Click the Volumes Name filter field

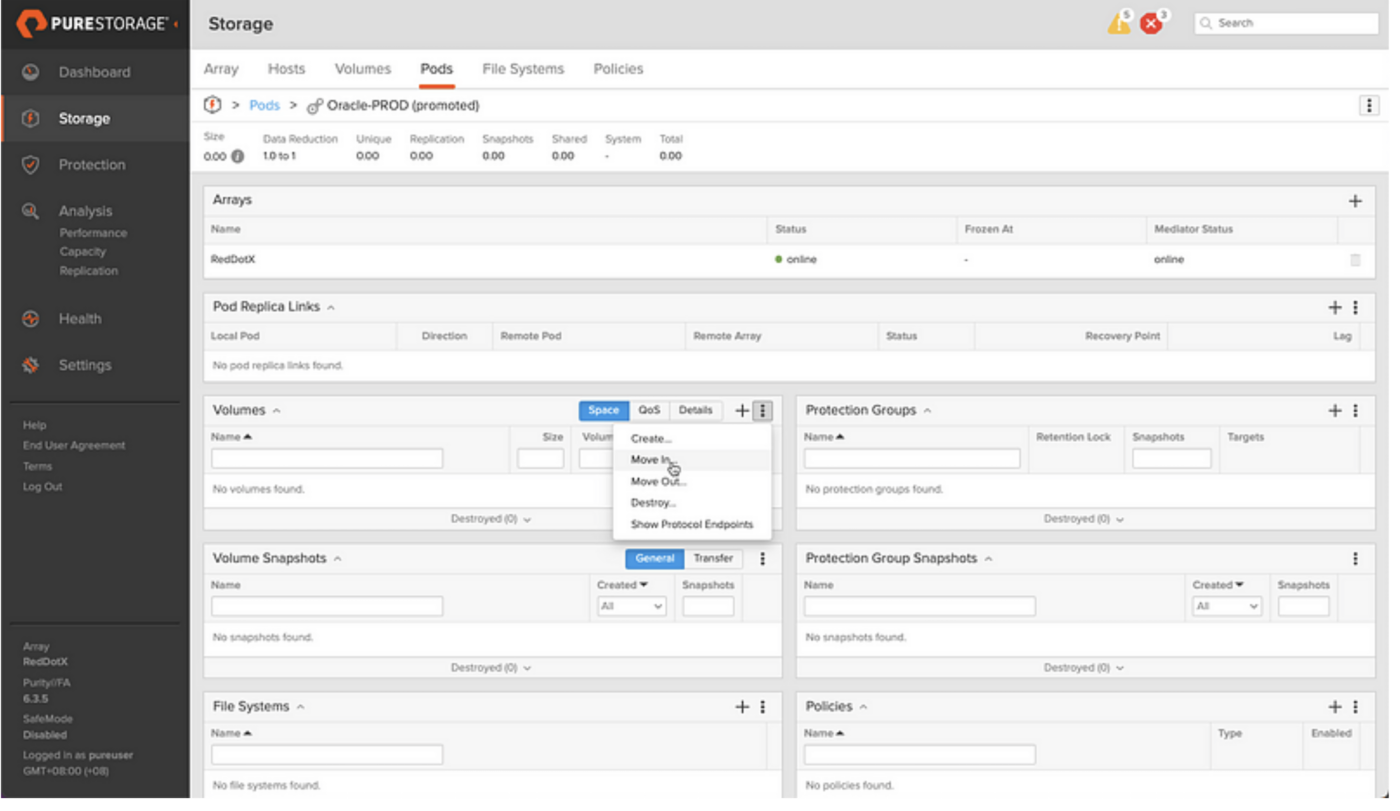click(x=327, y=459)
